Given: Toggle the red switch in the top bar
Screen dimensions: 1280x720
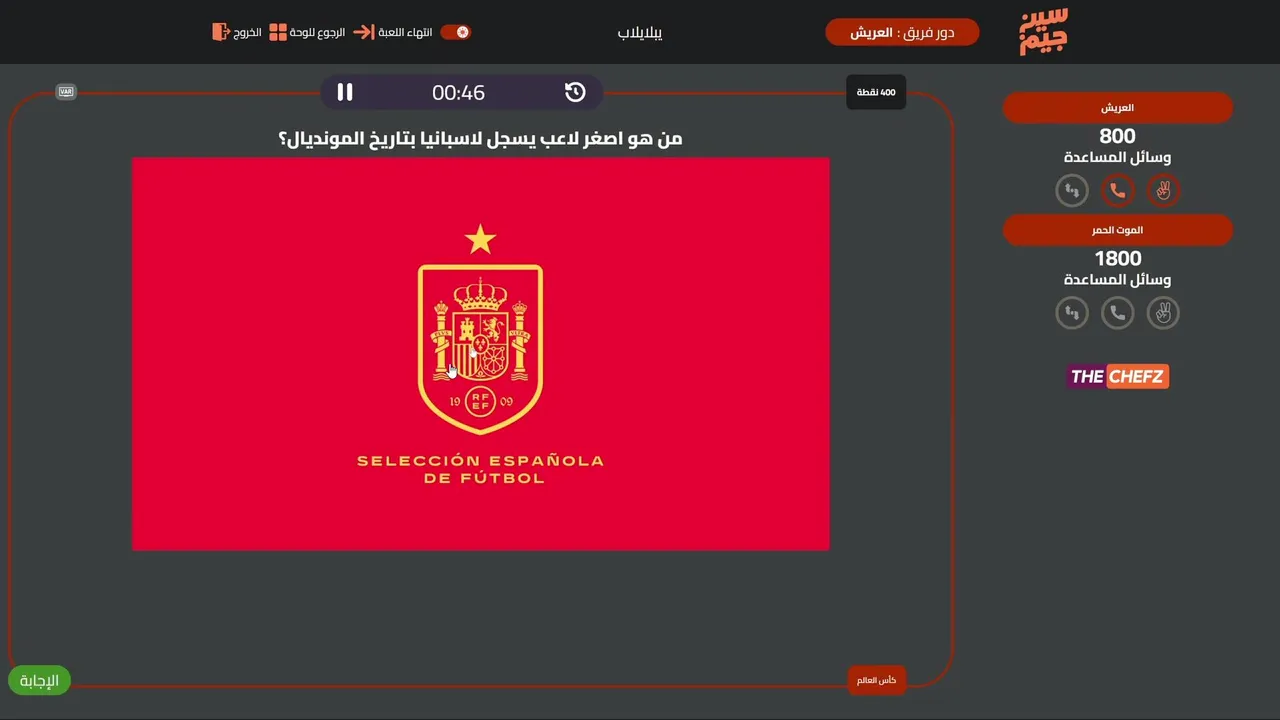Looking at the screenshot, I should coord(456,32).
